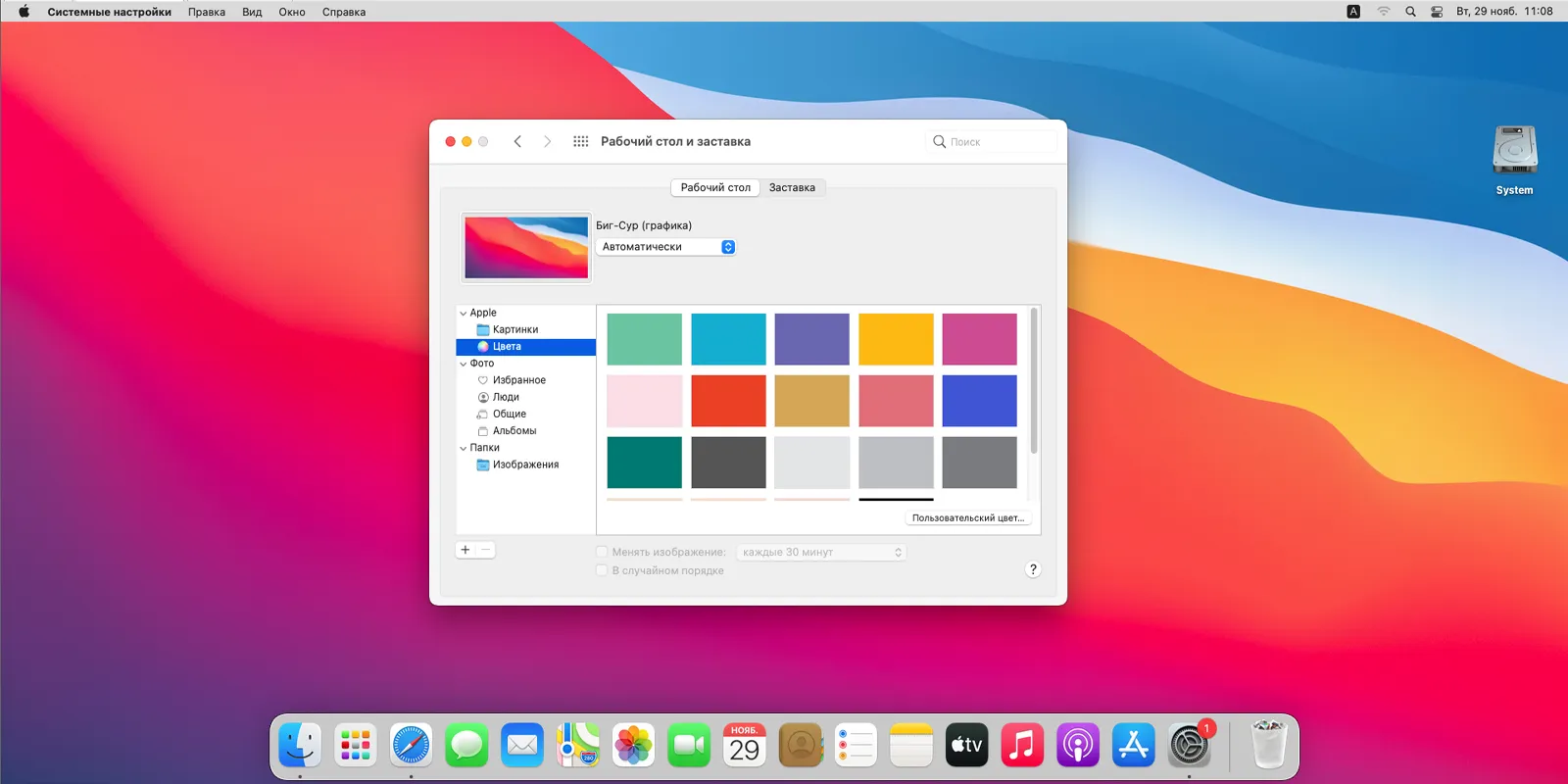Open Maps app in the Dock

(578, 747)
